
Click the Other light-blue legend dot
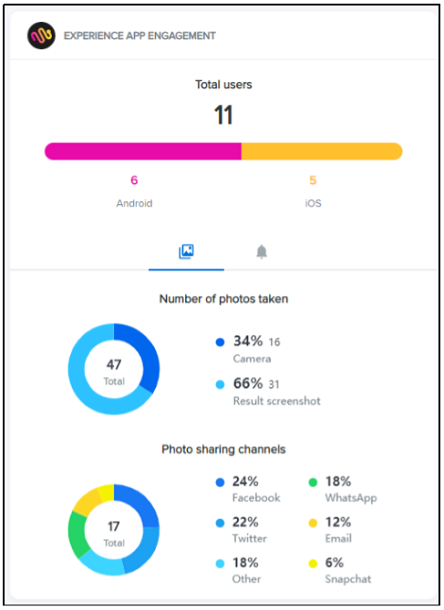[220, 563]
